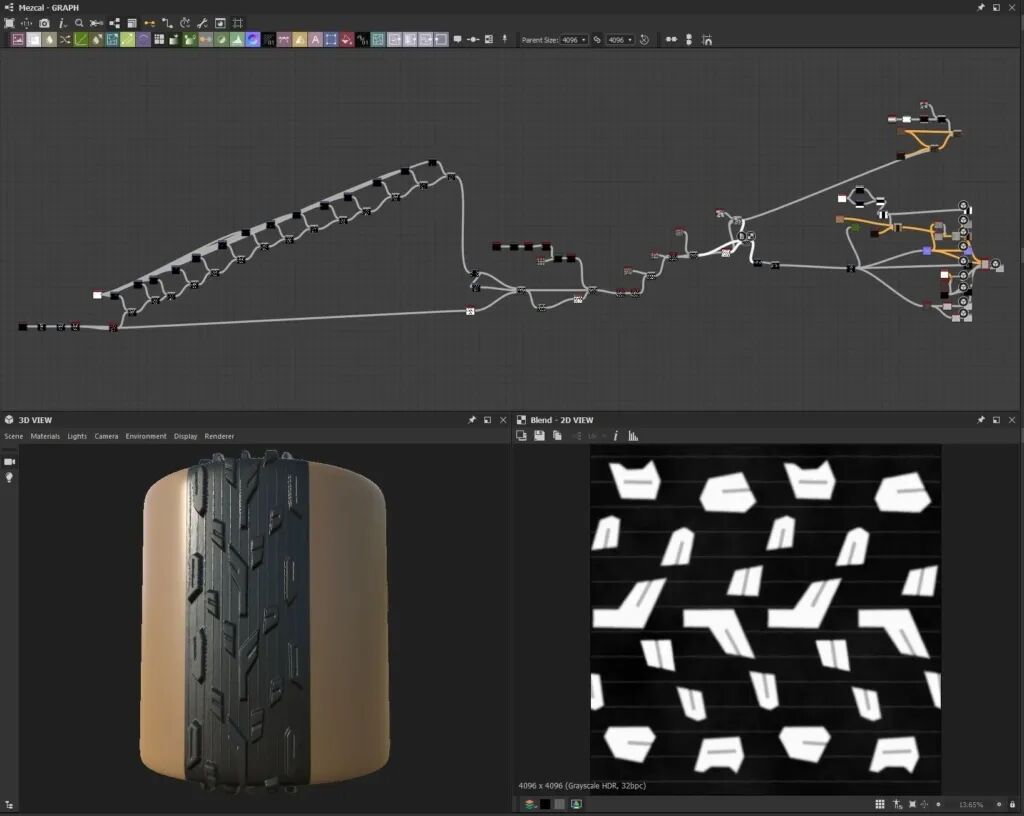
Task: Click the light bulb icon in 3D view sidebar
Action: pos(9,477)
